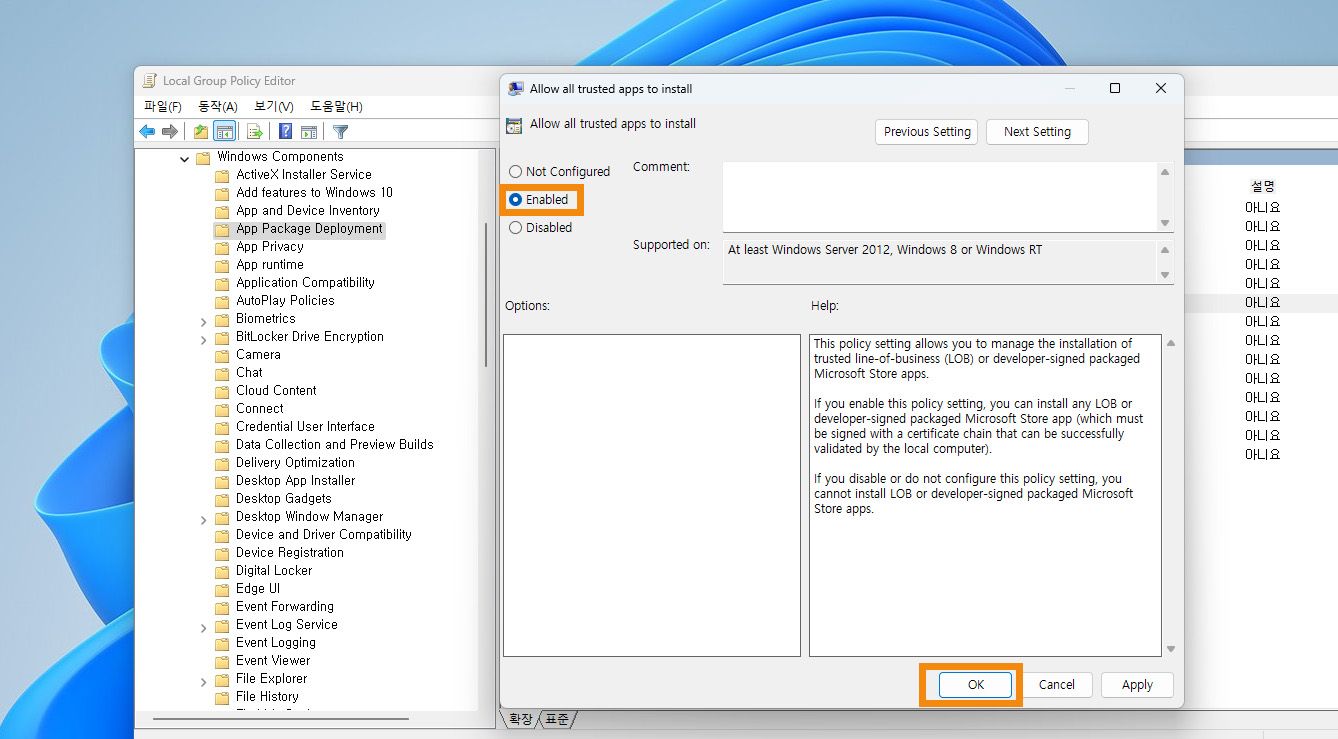The height and width of the screenshot is (739, 1338).
Task: Click the console tree vertical scrollbar thumb
Action: click(487, 293)
